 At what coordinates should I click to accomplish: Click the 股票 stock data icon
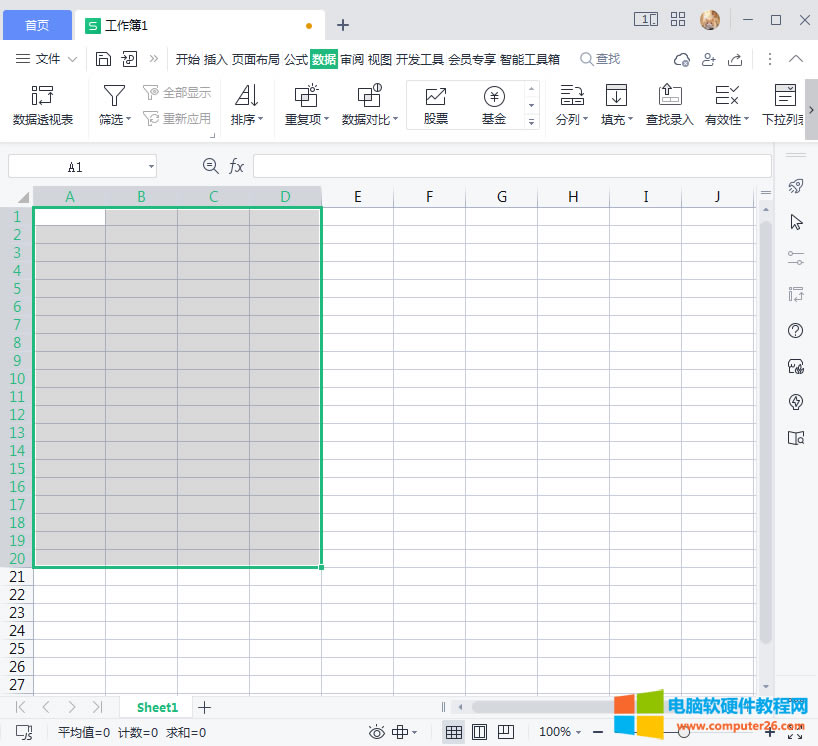point(435,105)
